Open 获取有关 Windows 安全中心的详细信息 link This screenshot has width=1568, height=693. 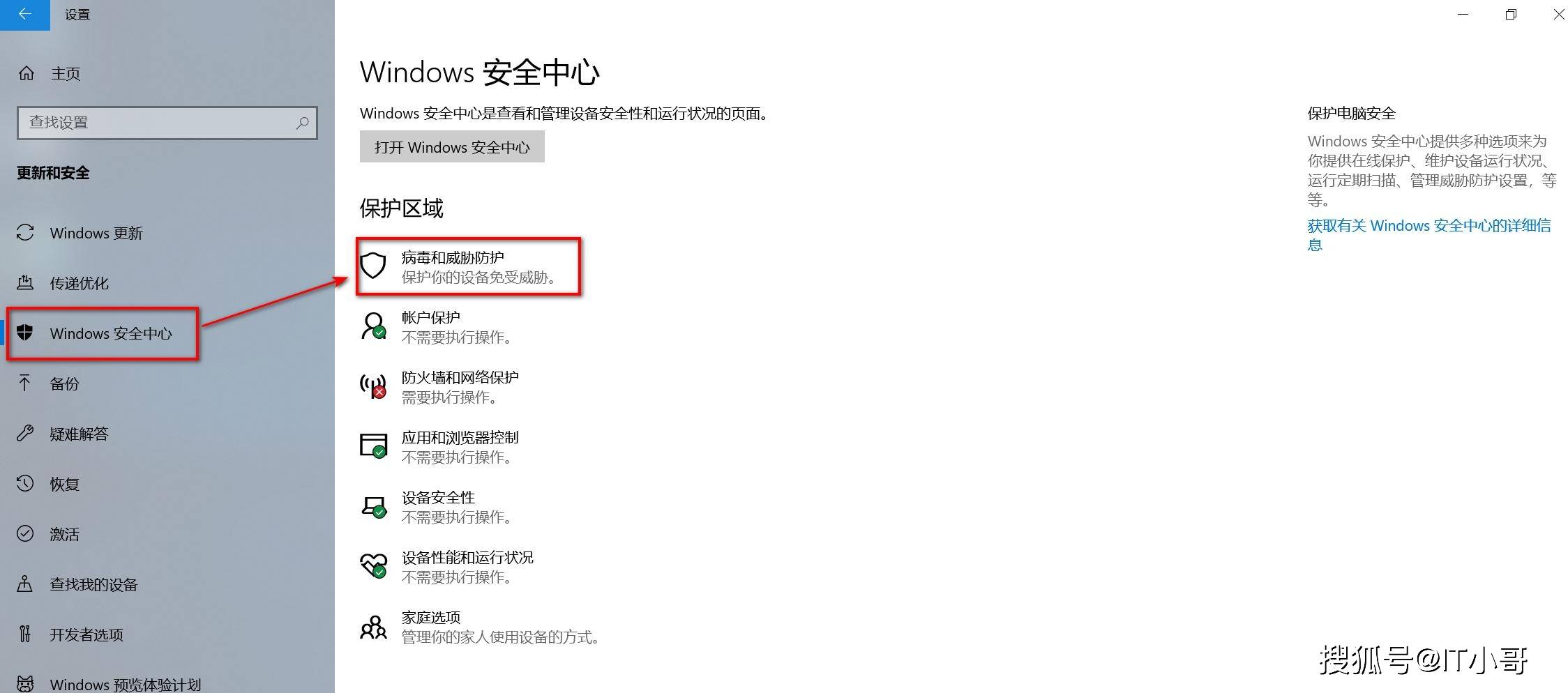(x=1428, y=235)
